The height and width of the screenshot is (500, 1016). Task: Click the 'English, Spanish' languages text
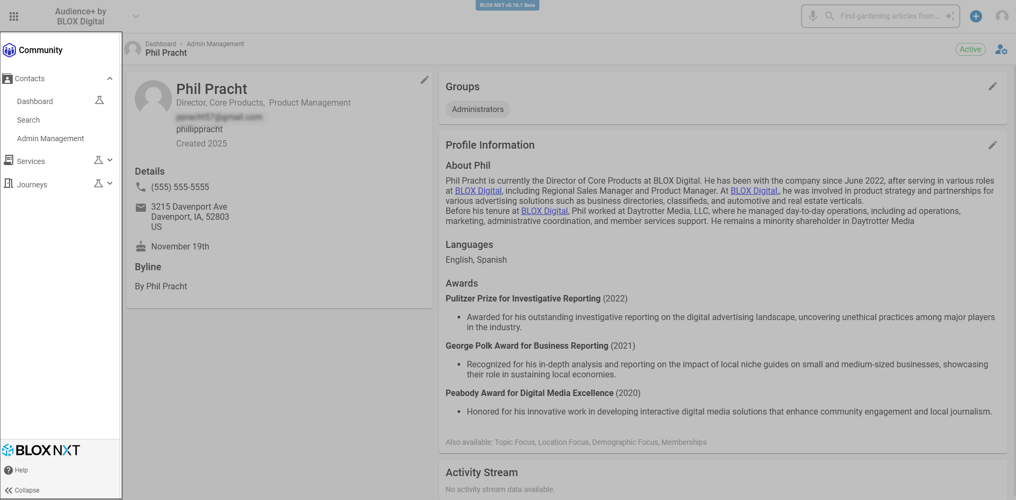click(476, 260)
